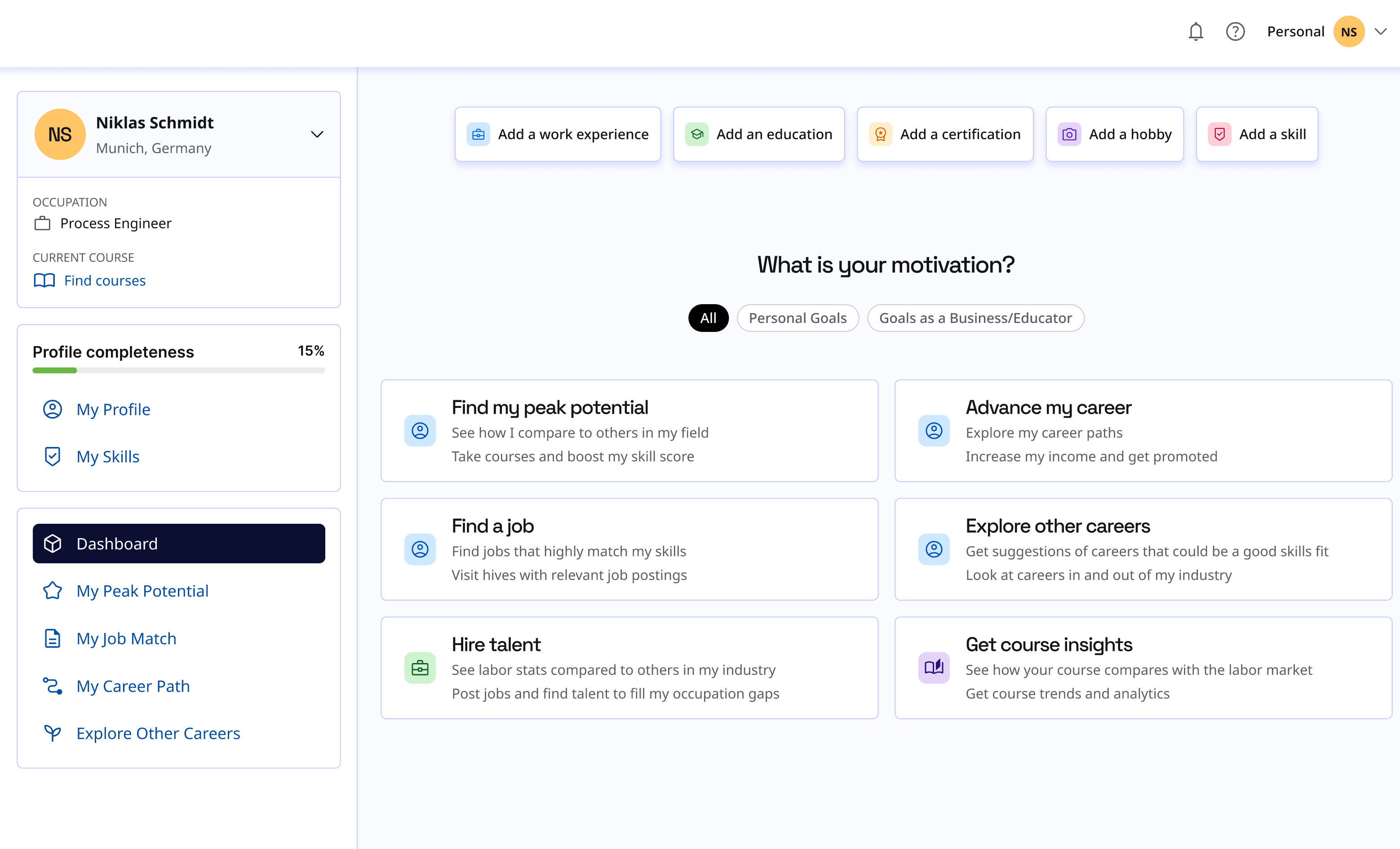Image resolution: width=1400 pixels, height=849 pixels.
Task: Click the Profile completeness progress bar
Action: 178,370
